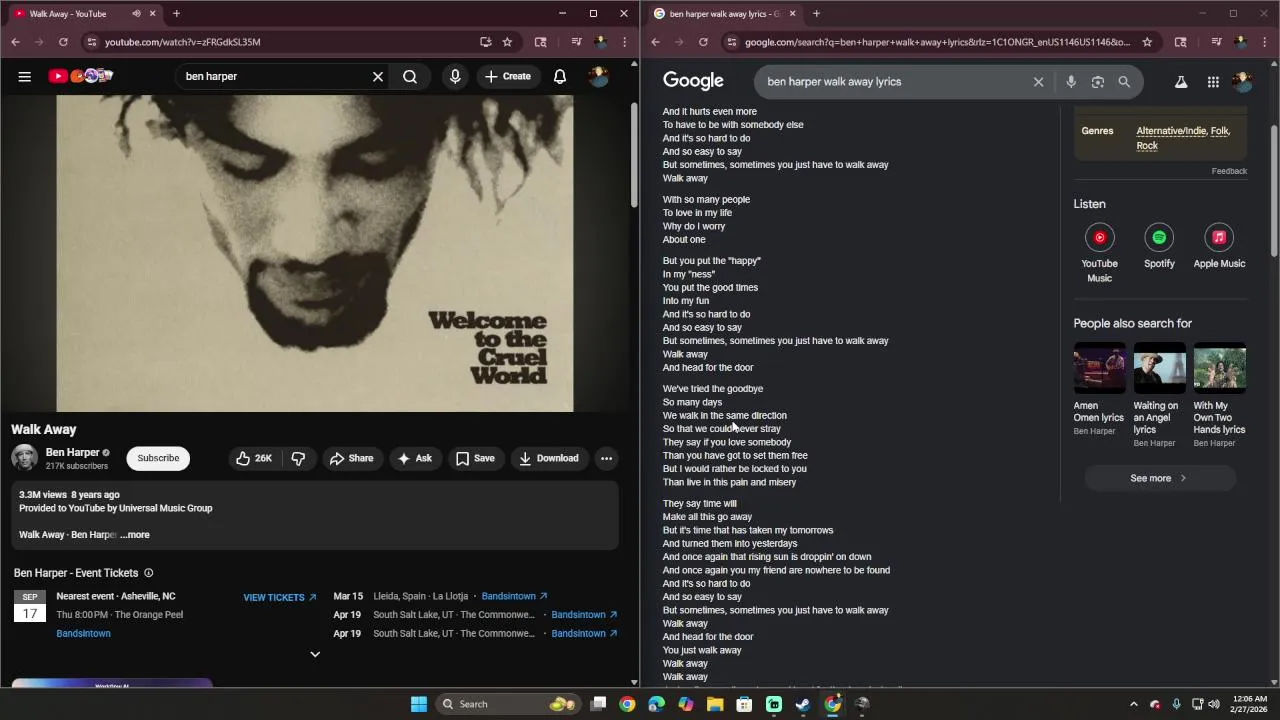Open Bandsintown link for Lleida, Spain event
The width and height of the screenshot is (1280, 720).
[514, 596]
